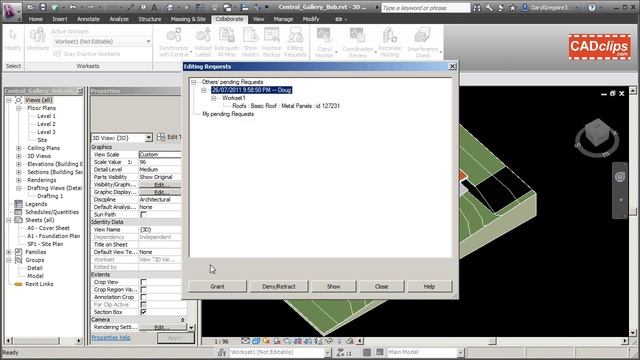Click the Deny/Retract button

tap(279, 287)
